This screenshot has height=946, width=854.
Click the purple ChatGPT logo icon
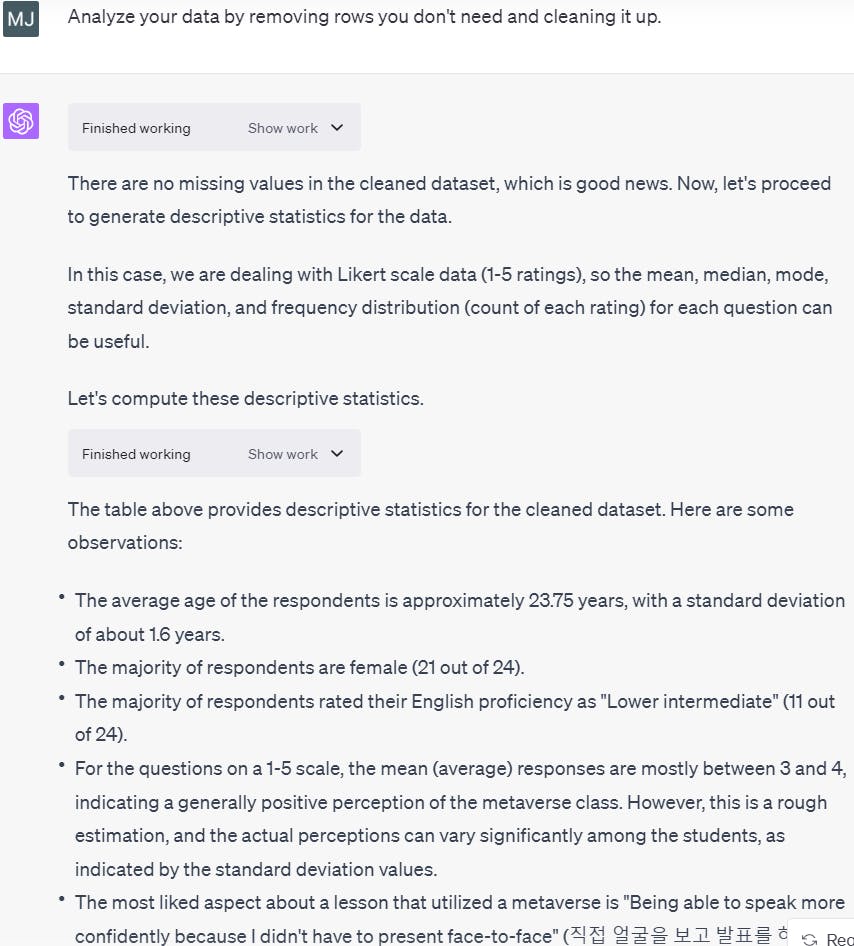pos(21,121)
